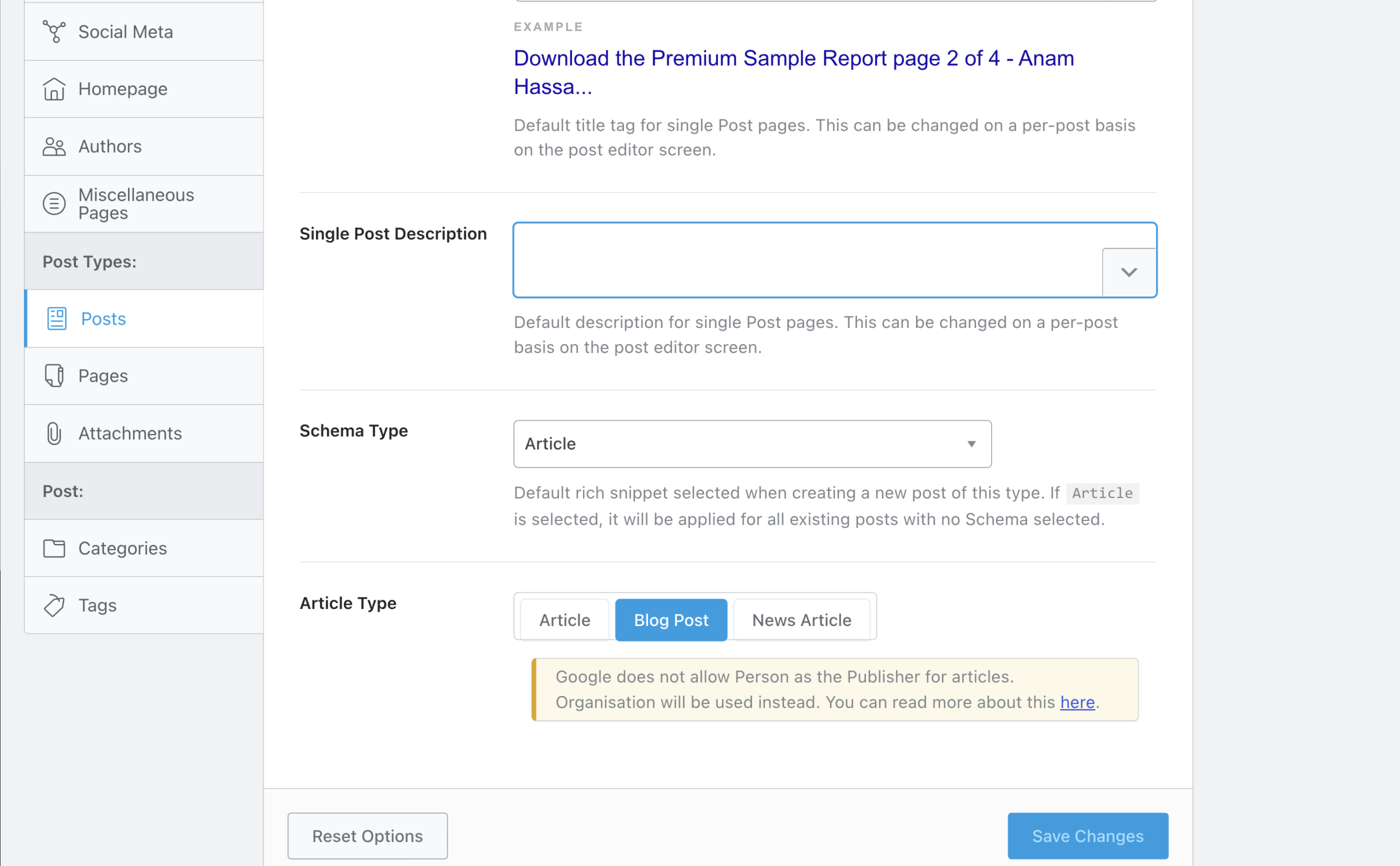1400x866 pixels.
Task: Follow the 'here' link in the Google notice
Action: coord(1077,702)
